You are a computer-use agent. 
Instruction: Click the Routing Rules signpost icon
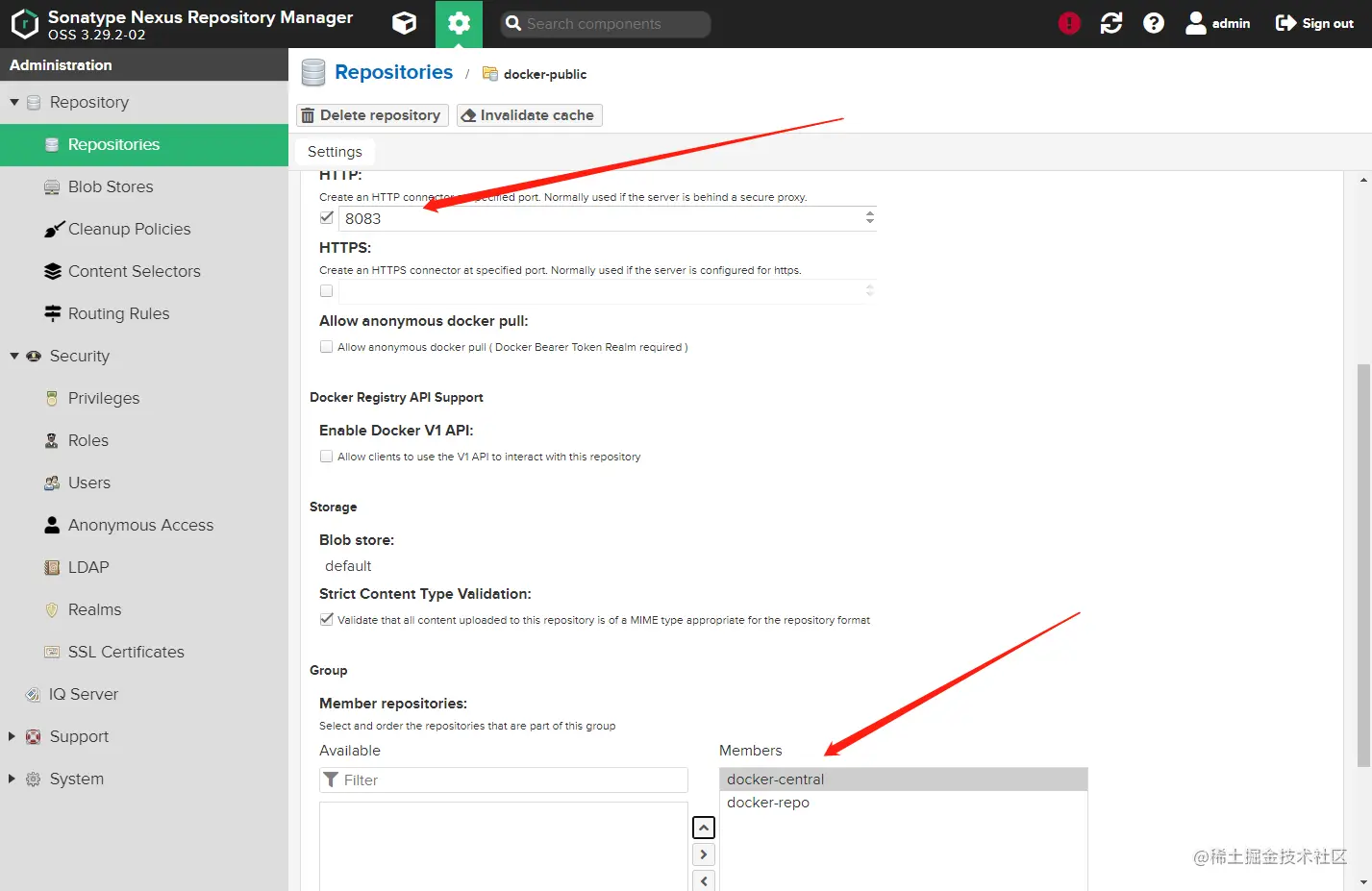point(52,313)
